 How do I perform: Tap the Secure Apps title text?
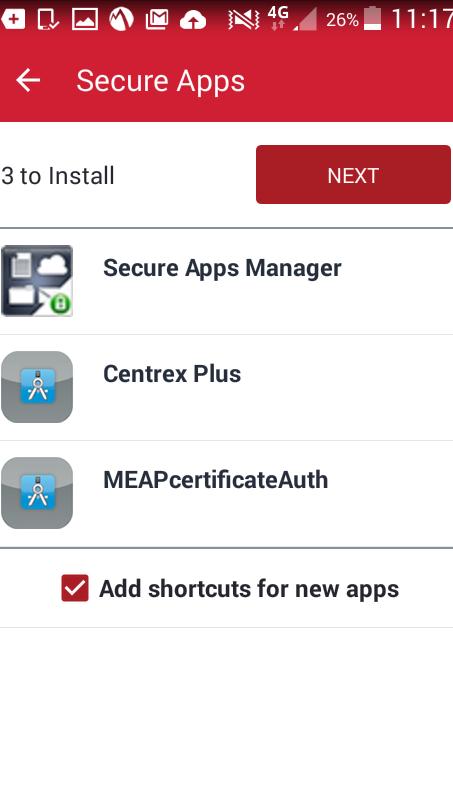[161, 82]
